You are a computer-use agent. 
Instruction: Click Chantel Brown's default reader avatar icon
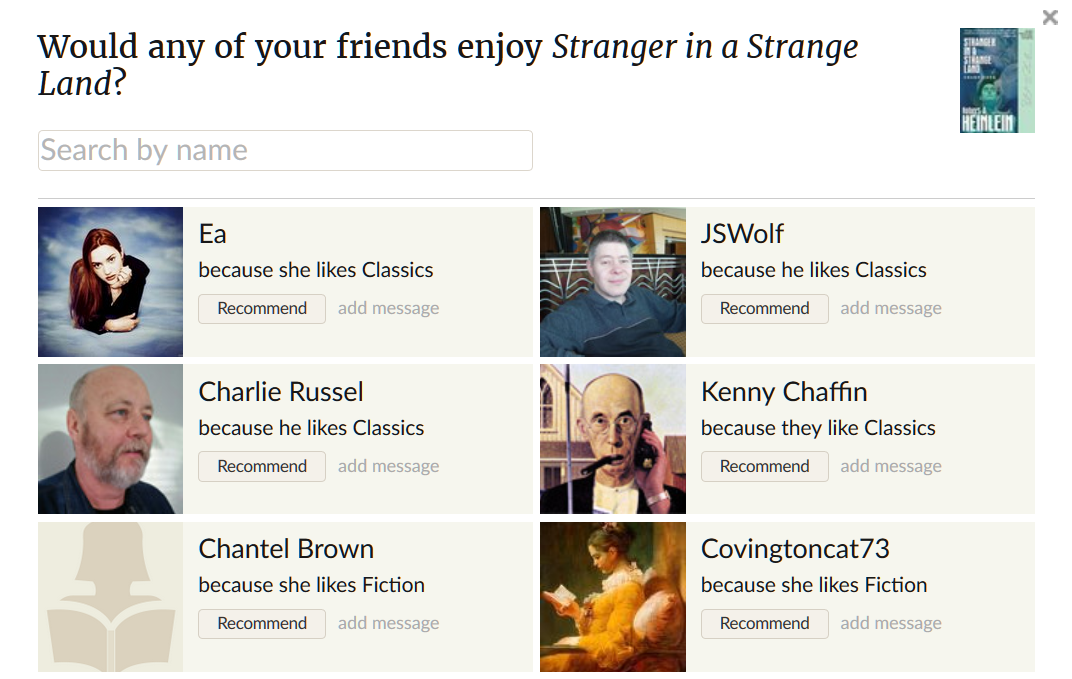click(110, 597)
